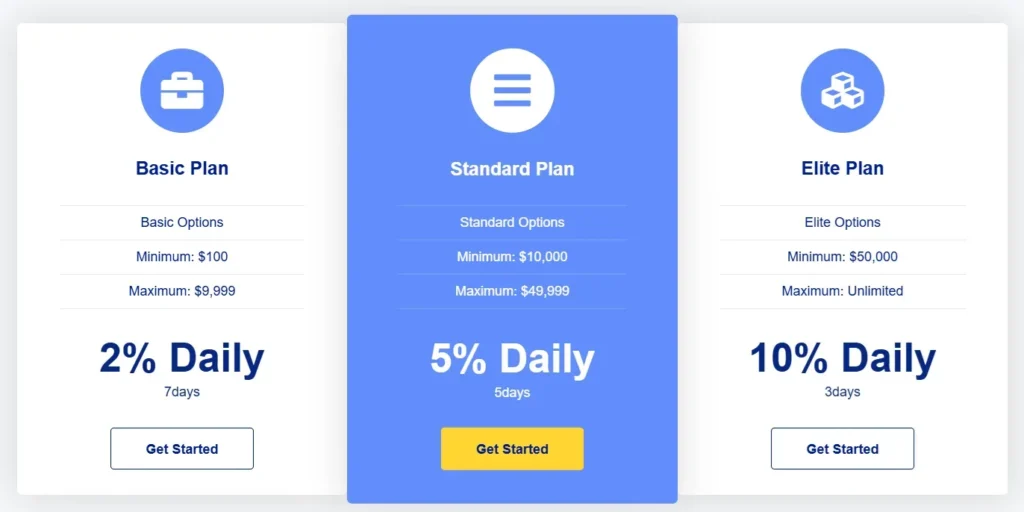Click the 2% Daily rate text
The height and width of the screenshot is (512, 1024).
point(182,358)
